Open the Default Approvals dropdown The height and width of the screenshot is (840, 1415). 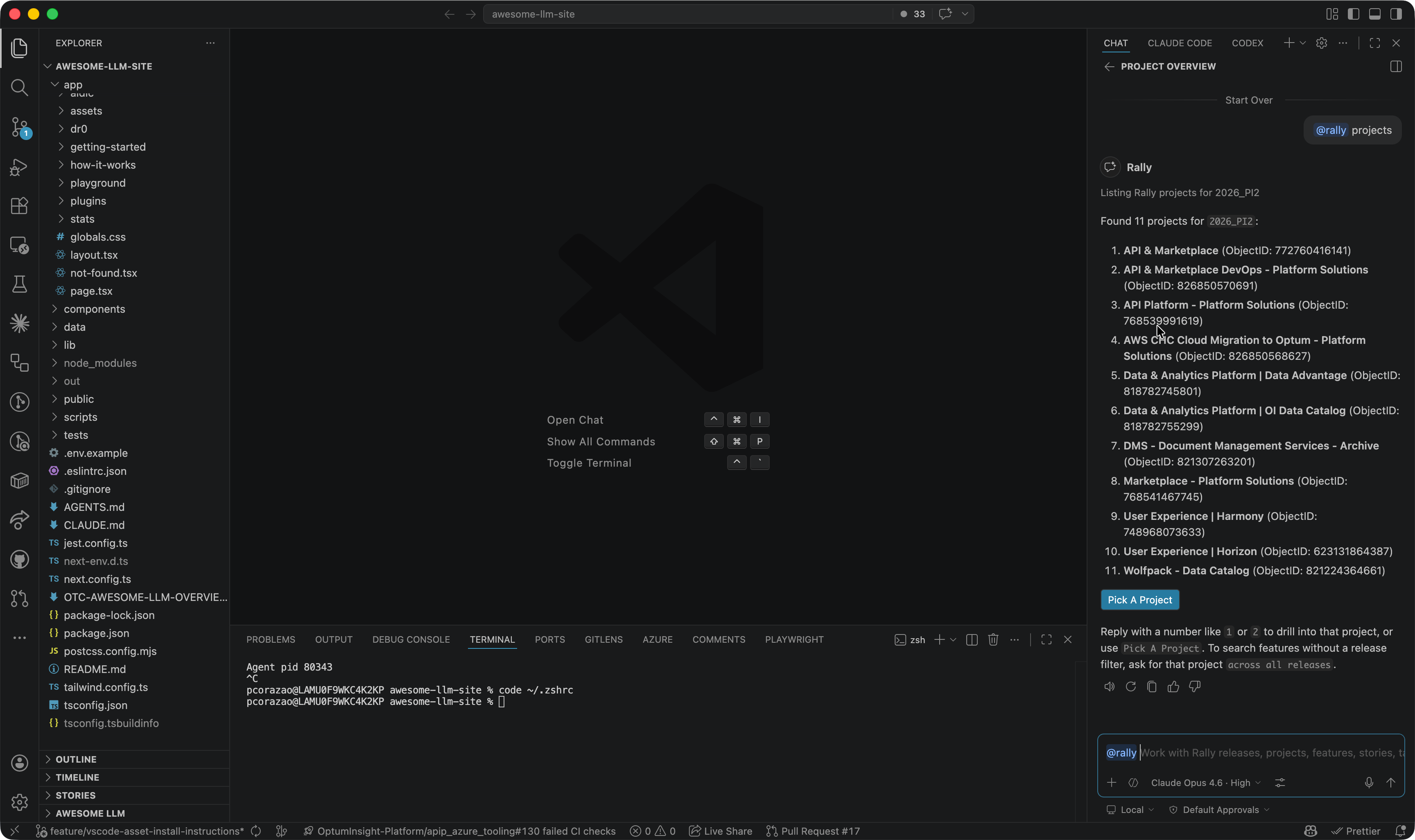(x=1218, y=810)
